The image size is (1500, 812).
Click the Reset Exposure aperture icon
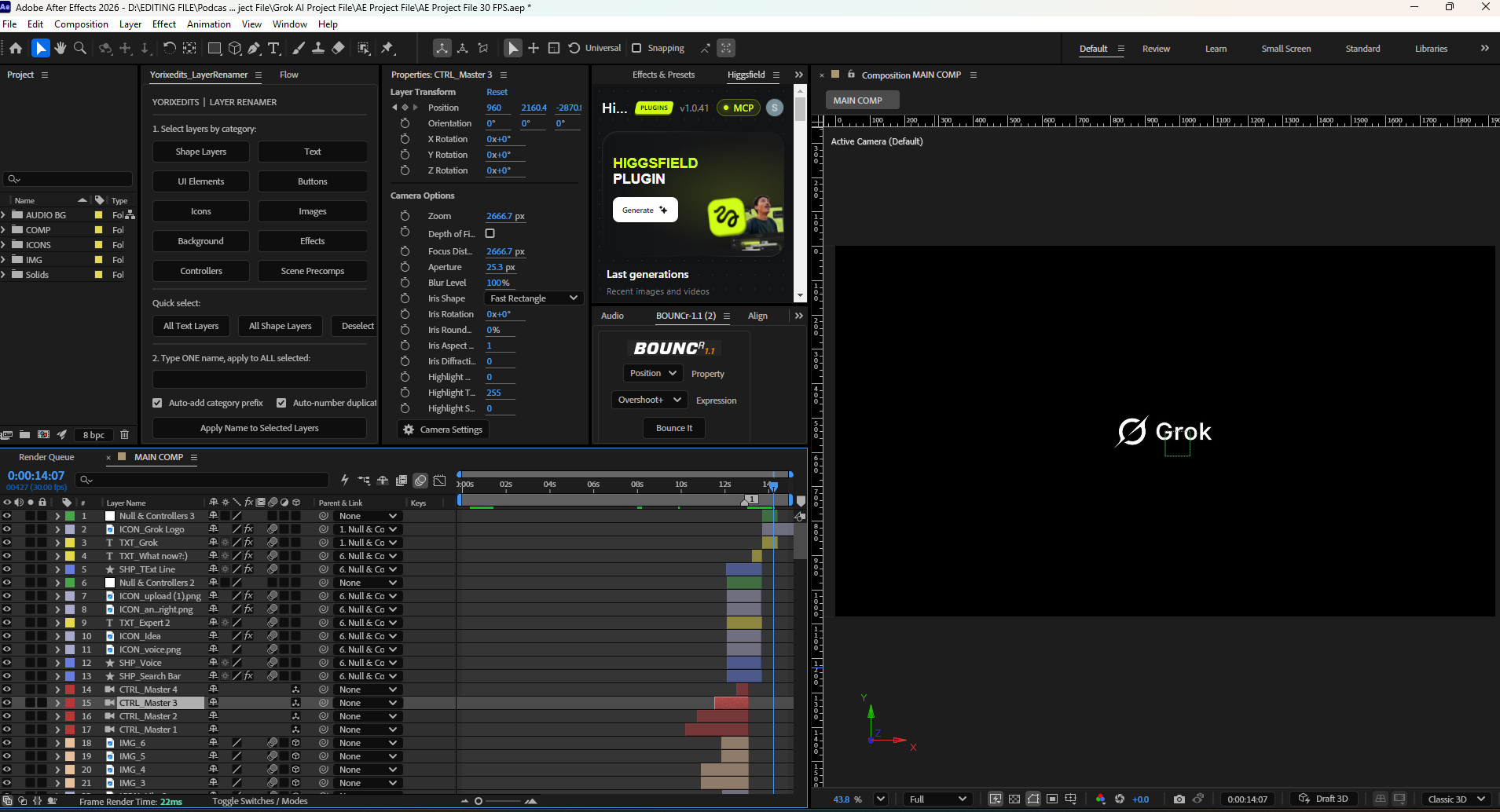(x=1120, y=799)
